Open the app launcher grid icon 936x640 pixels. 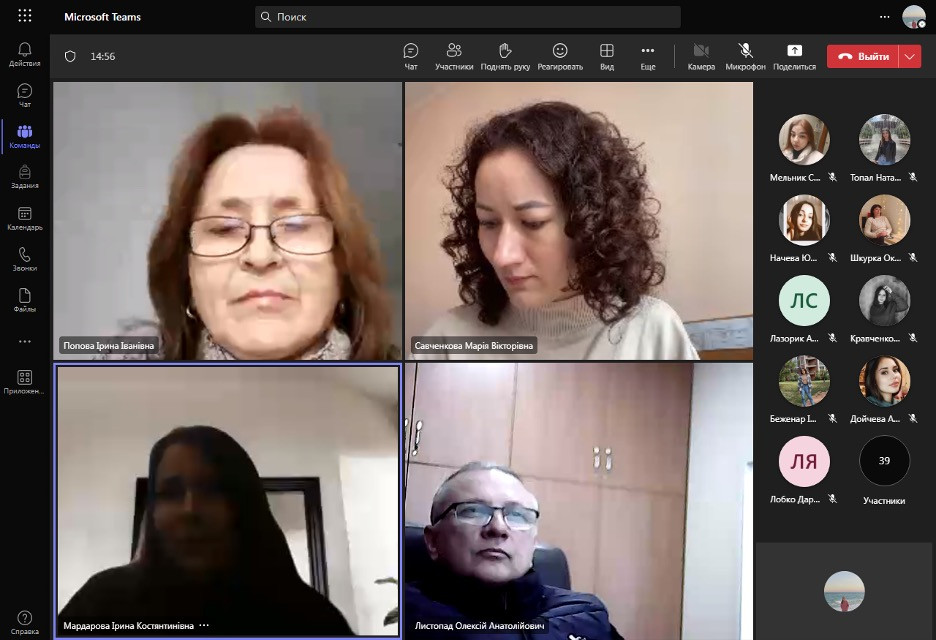tap(24, 16)
